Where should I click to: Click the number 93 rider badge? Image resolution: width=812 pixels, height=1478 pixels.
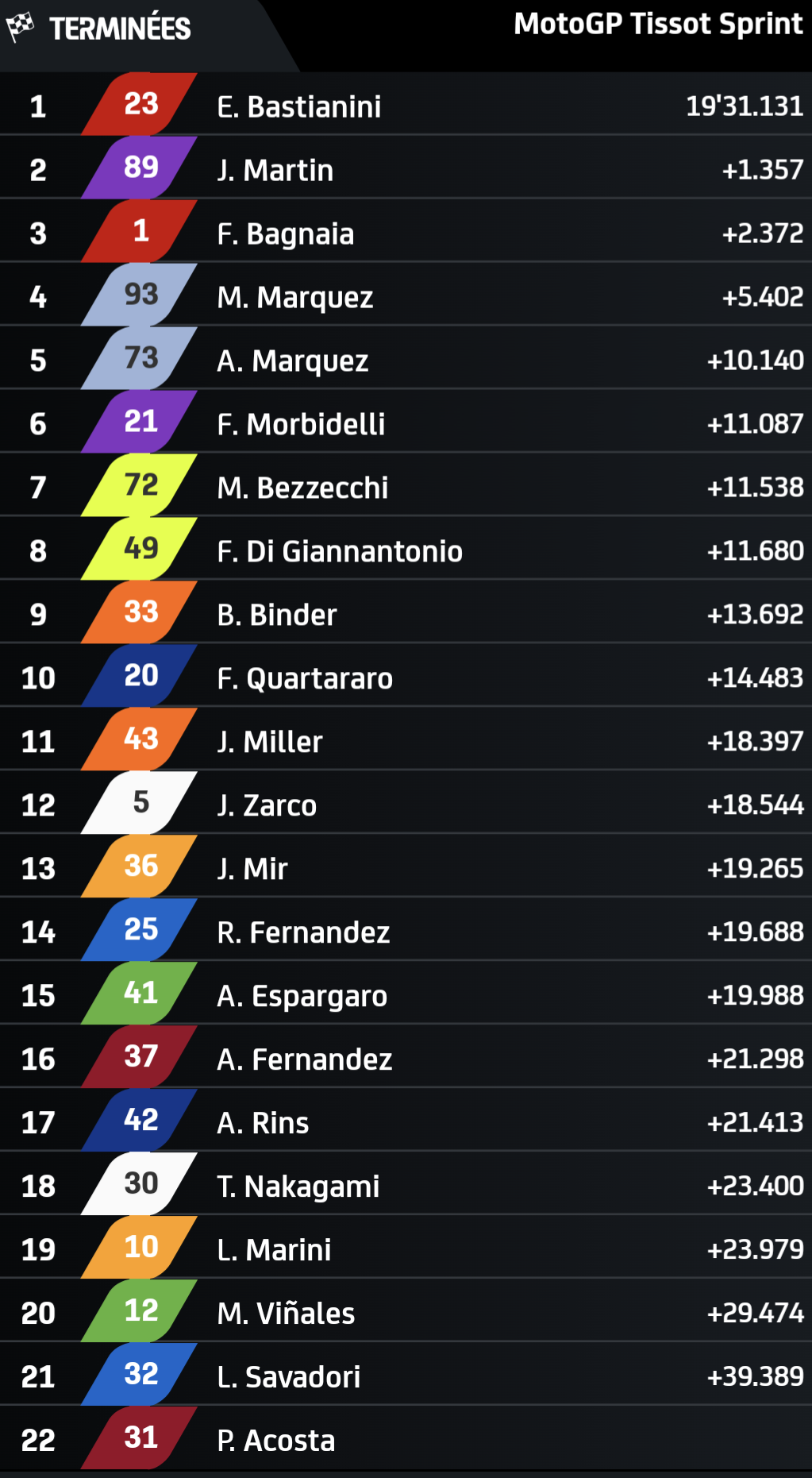click(x=140, y=295)
